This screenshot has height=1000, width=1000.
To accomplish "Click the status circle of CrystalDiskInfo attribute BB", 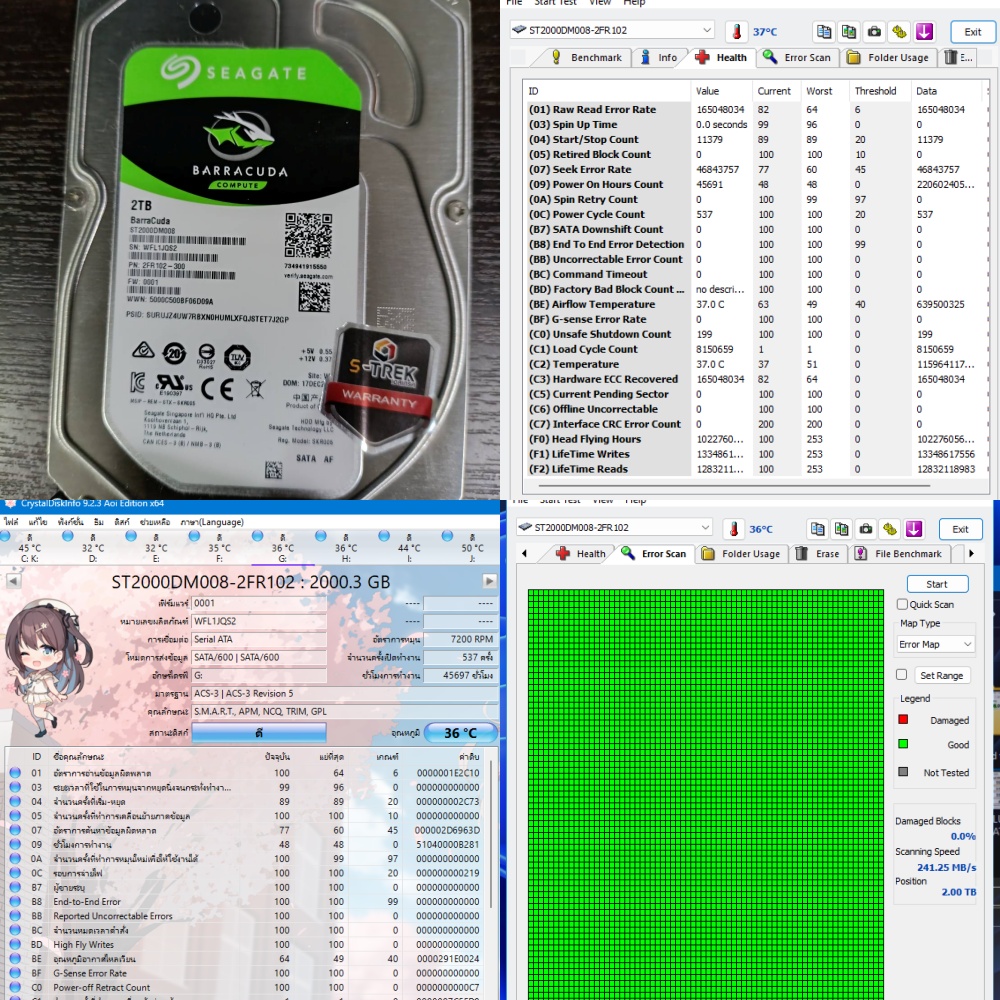I will (x=15, y=916).
